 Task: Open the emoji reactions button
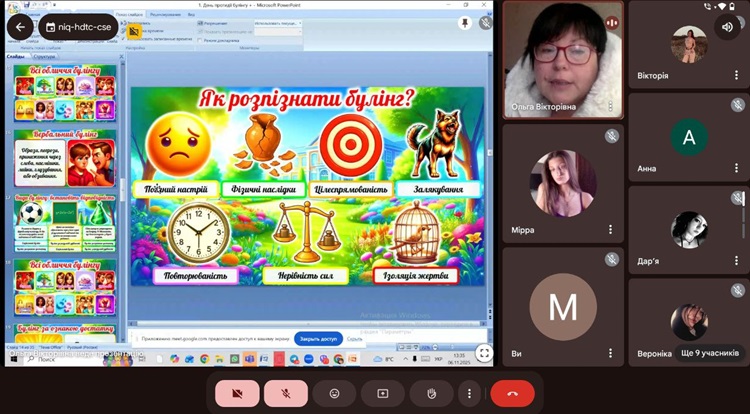pos(334,393)
